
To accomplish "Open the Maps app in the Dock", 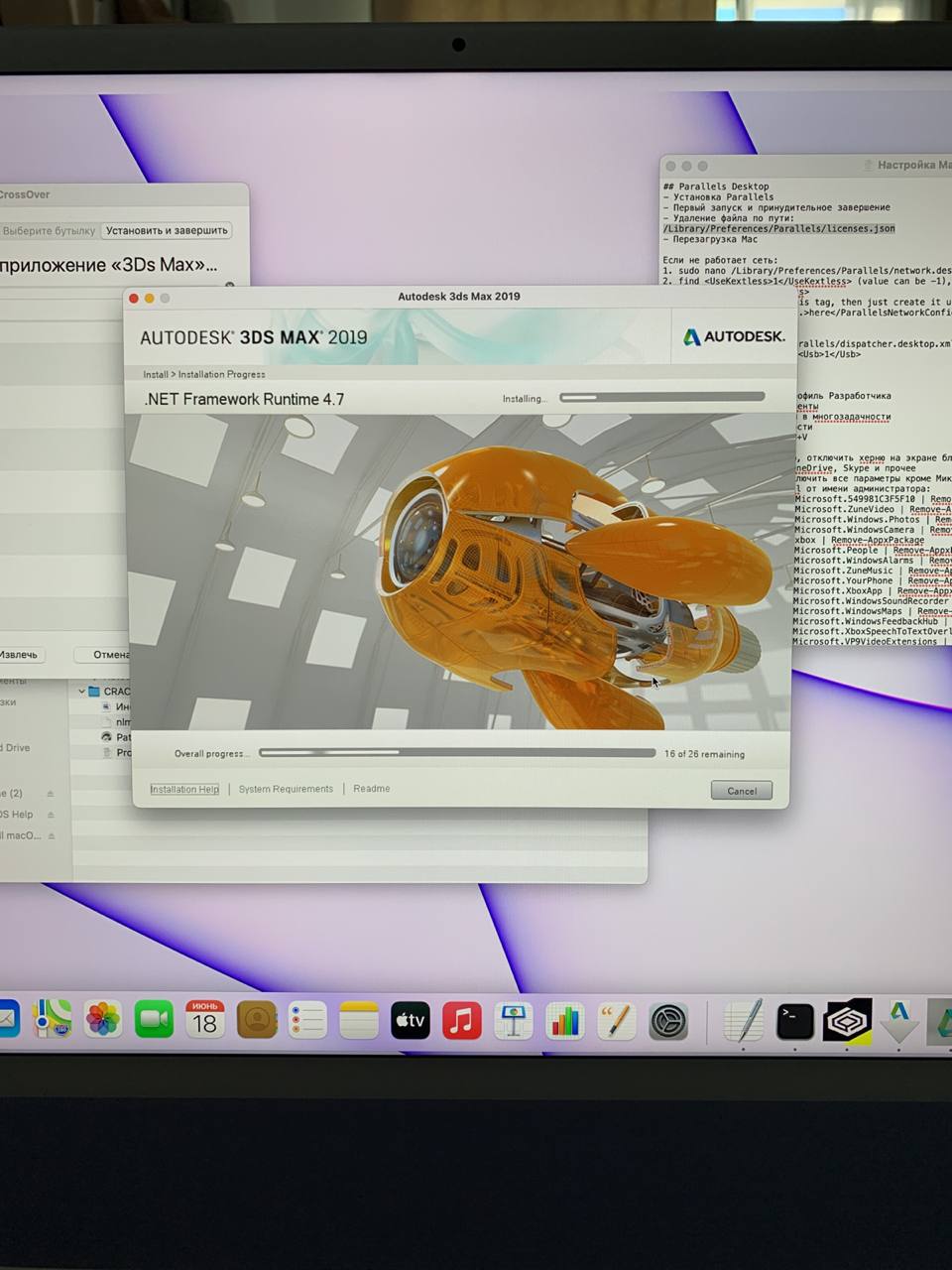I will pos(52,1019).
